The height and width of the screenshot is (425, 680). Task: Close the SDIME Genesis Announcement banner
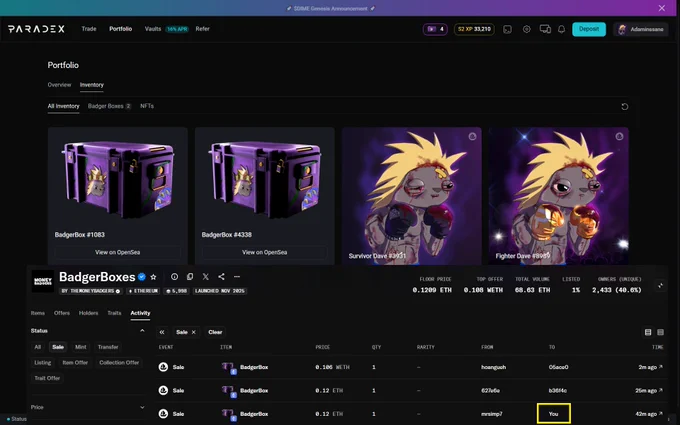(661, 8)
